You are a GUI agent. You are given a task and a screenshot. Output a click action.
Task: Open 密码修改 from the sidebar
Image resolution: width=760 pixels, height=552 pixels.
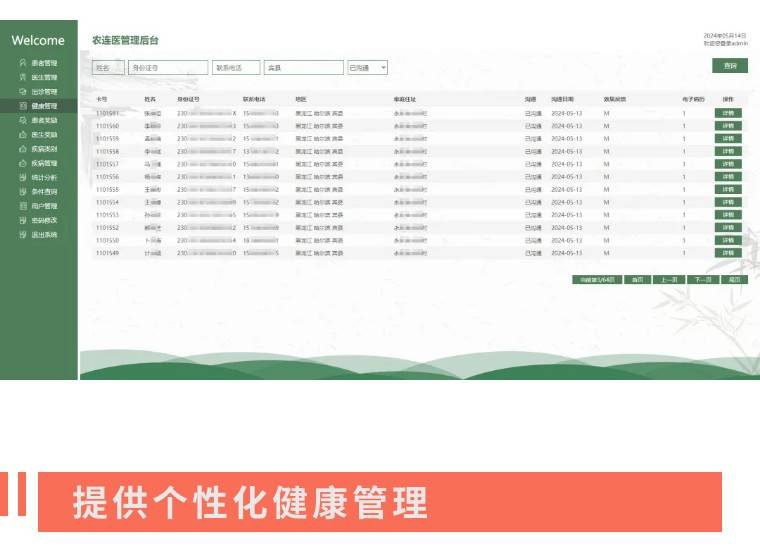(x=44, y=220)
